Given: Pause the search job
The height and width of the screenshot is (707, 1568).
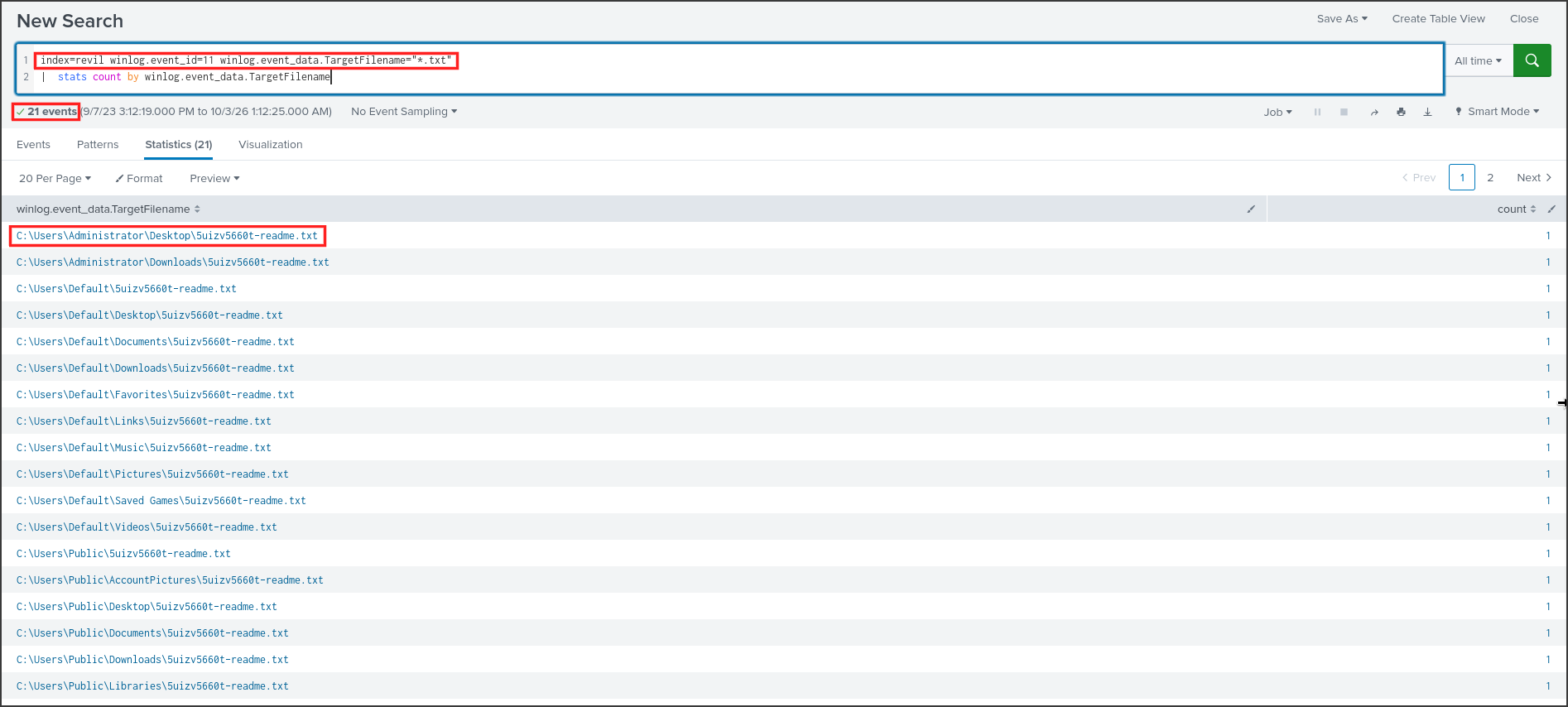Looking at the screenshot, I should (1317, 112).
